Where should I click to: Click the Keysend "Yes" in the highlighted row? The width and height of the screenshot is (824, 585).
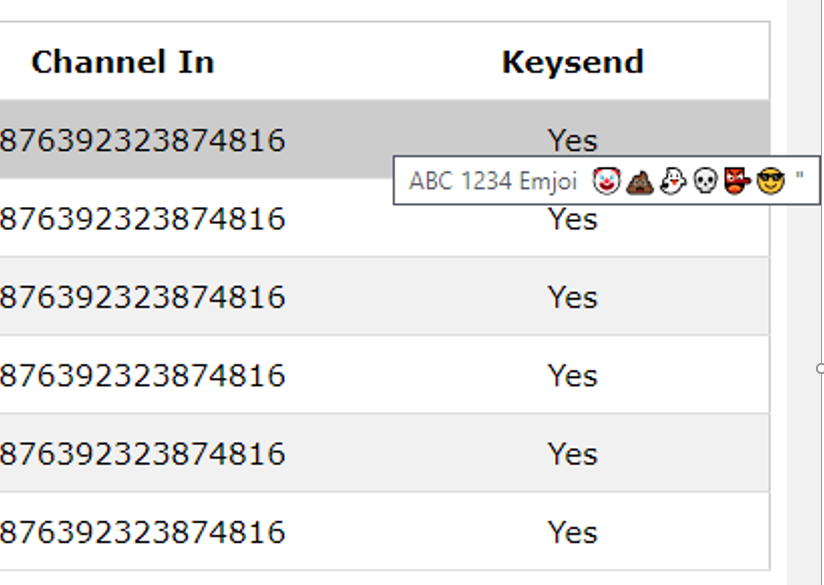click(x=572, y=139)
